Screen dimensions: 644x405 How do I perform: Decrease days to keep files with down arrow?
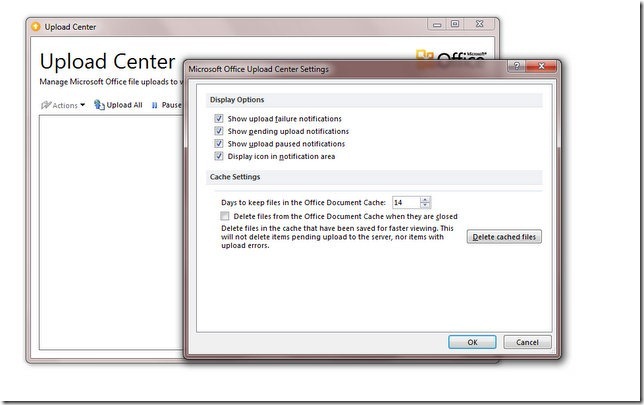(426, 205)
